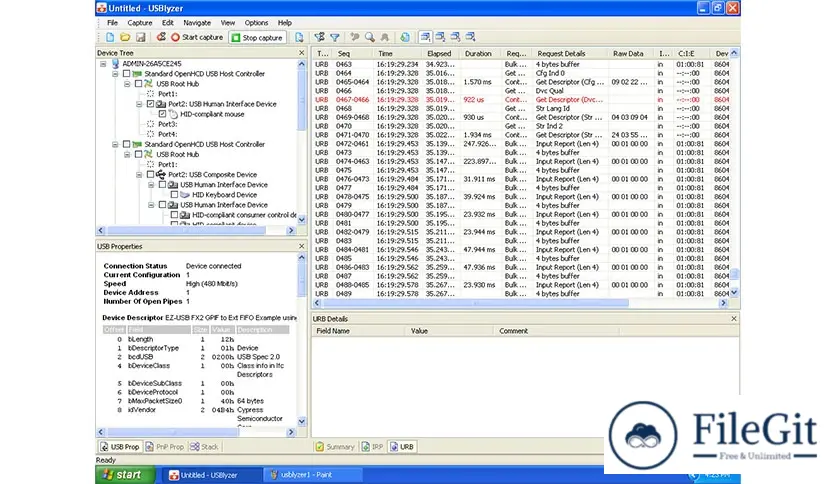
Task: Click the grayed search-back toolbar icon
Action: (x=355, y=37)
